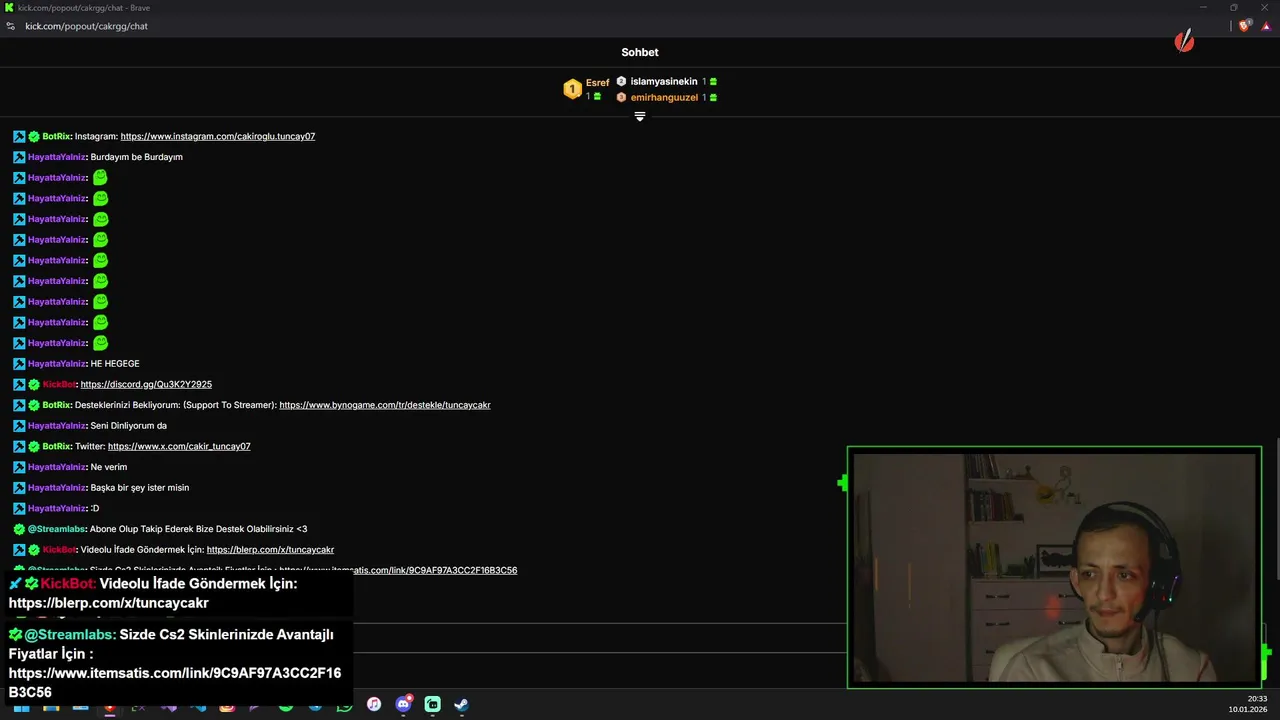This screenshot has width=1280, height=720.
Task: Click HayattaYalniz on 'Seni Dinliyorum da' message
Action: click(x=57, y=426)
